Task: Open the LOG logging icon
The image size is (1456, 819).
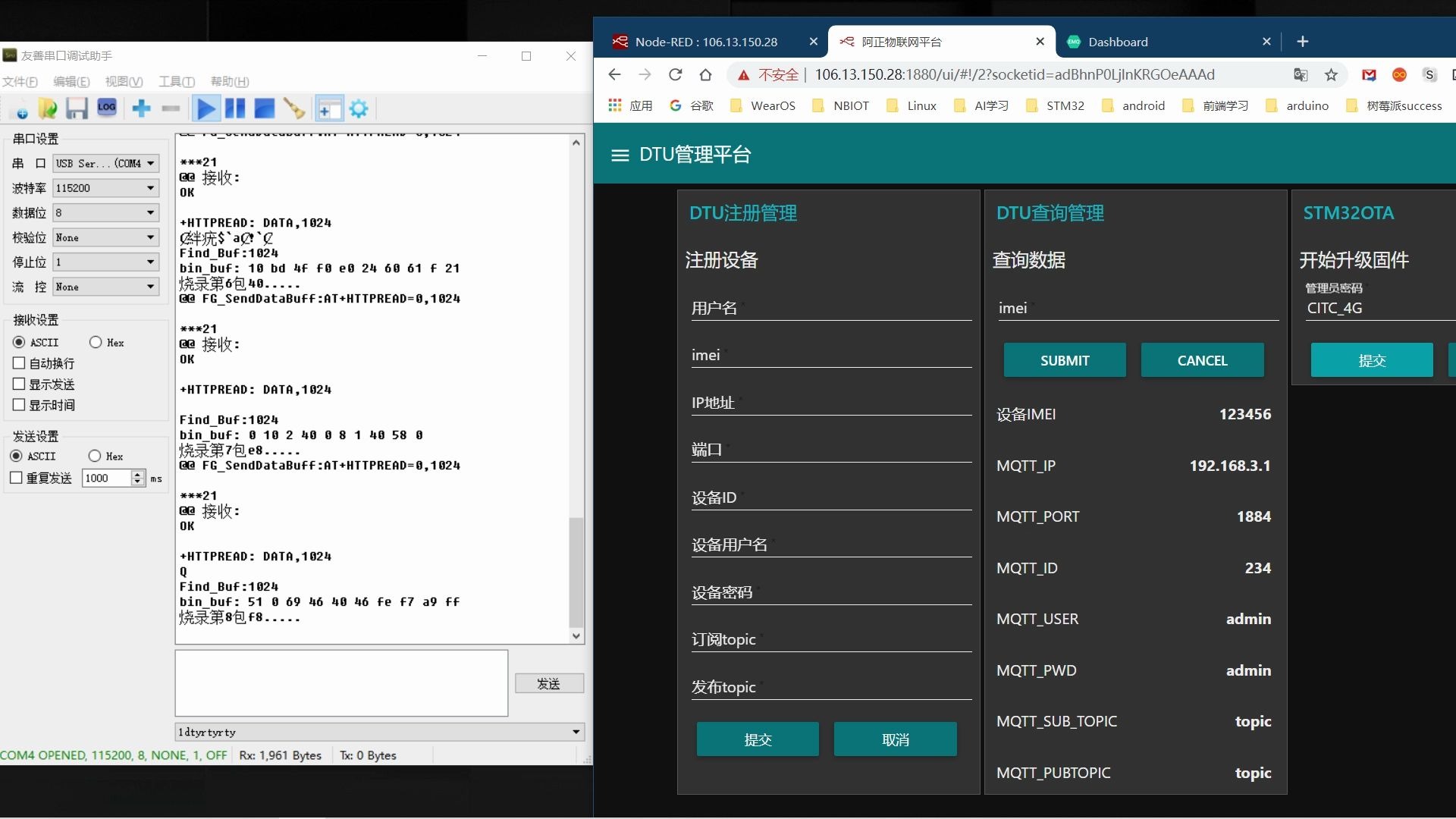Action: tap(107, 108)
